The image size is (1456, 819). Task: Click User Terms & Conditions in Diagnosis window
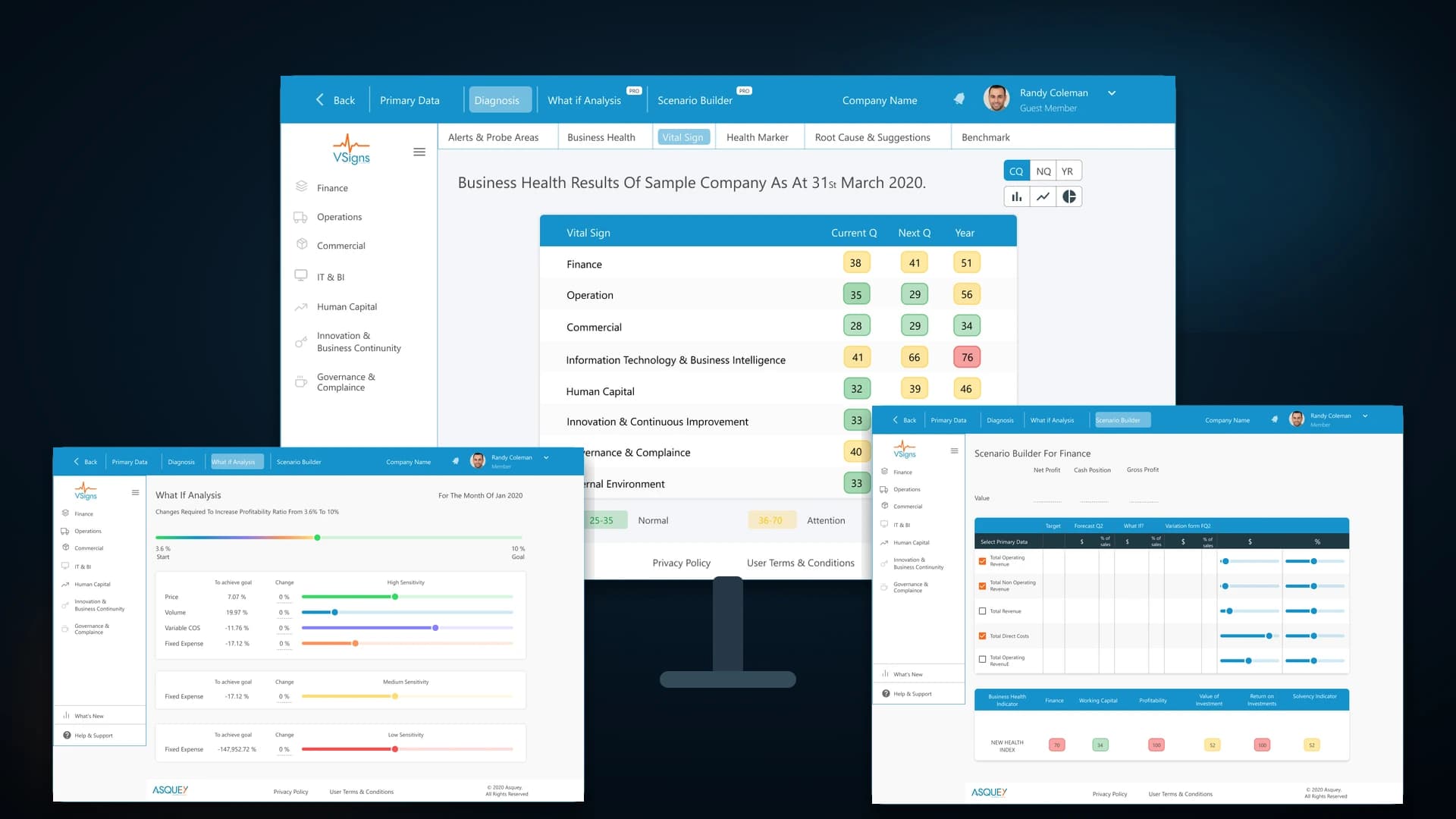tap(800, 563)
